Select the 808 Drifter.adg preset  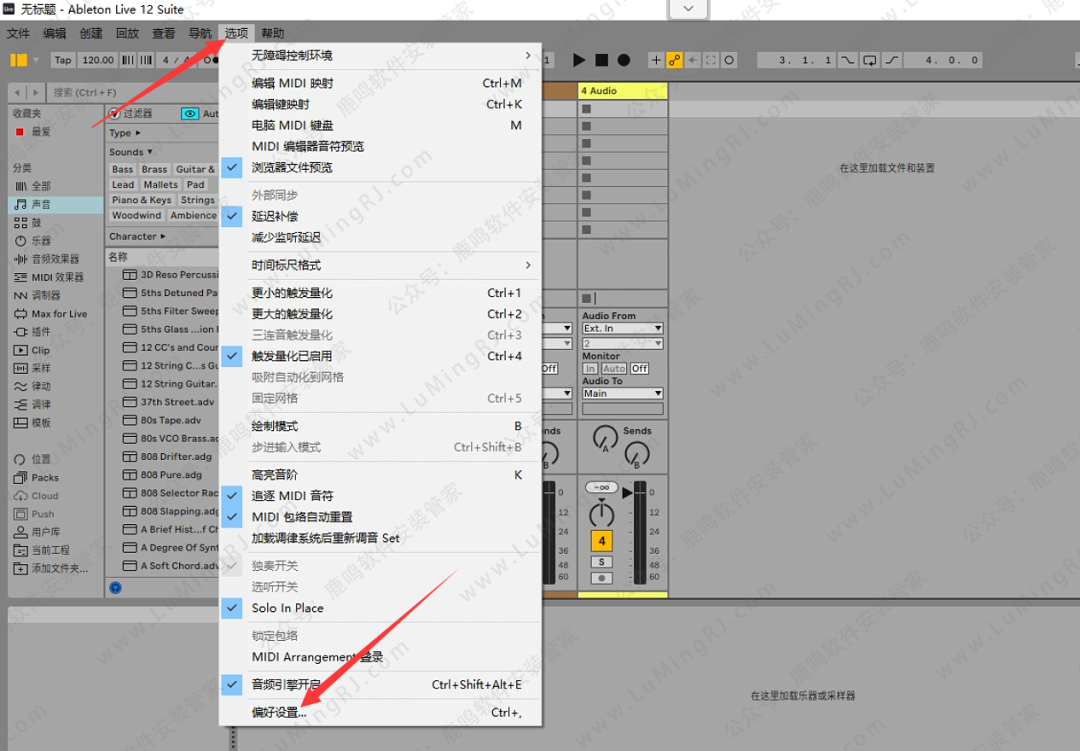[169, 456]
